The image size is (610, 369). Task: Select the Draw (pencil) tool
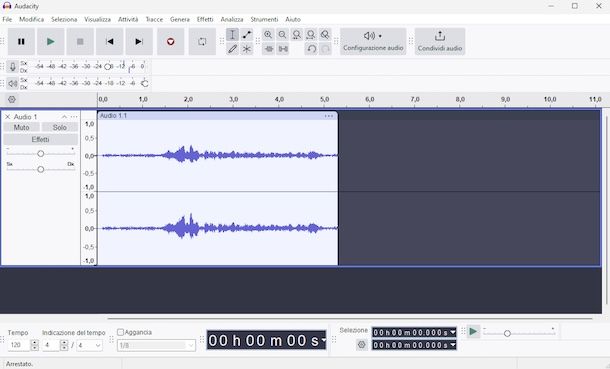click(232, 49)
